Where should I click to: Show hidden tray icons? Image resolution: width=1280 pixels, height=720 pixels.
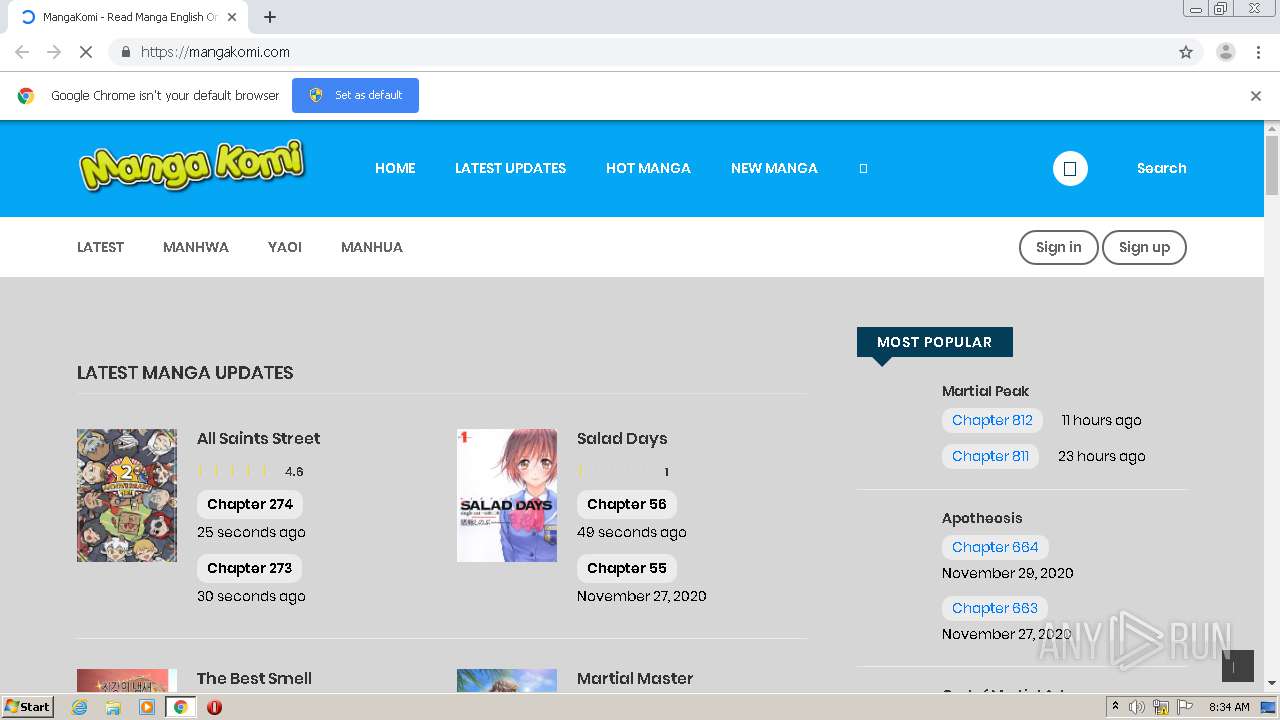[1115, 707]
